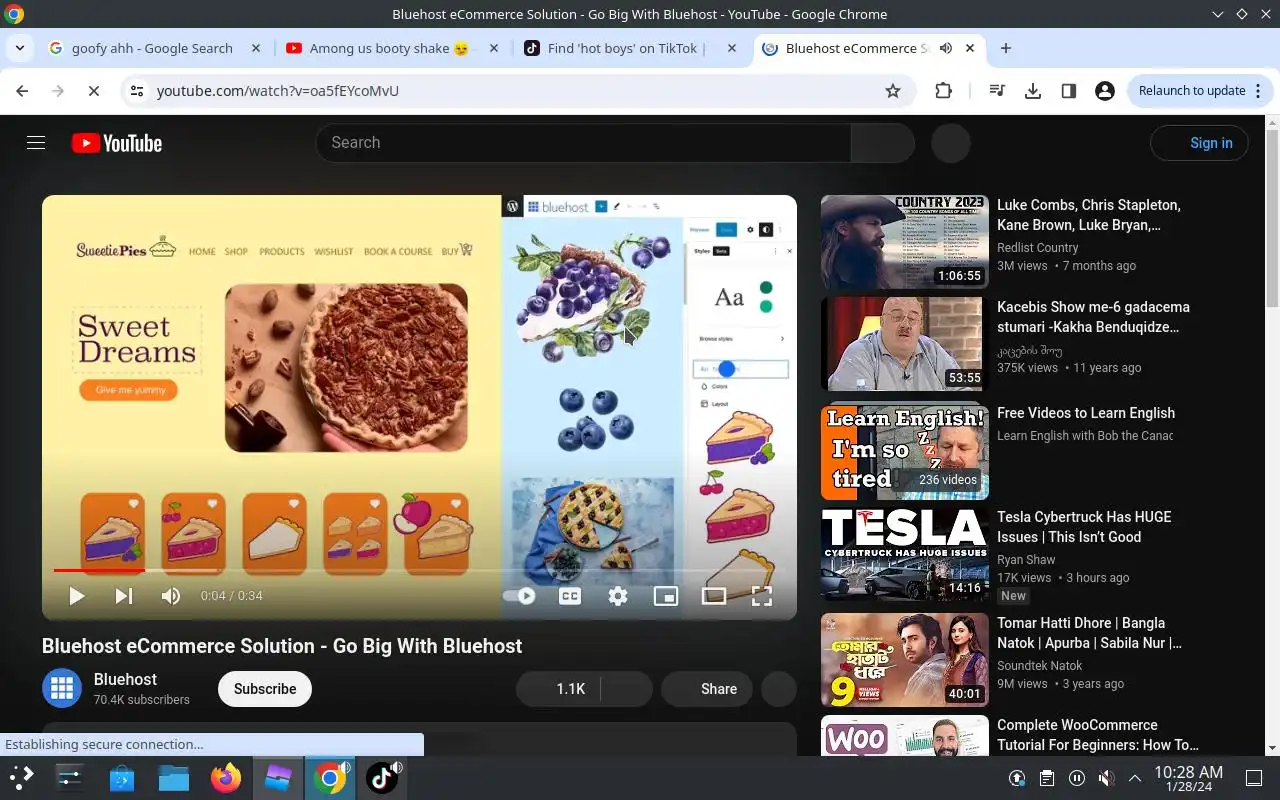The image size is (1280, 800).
Task: Open System Settings from taskbar
Action: [x=70, y=777]
